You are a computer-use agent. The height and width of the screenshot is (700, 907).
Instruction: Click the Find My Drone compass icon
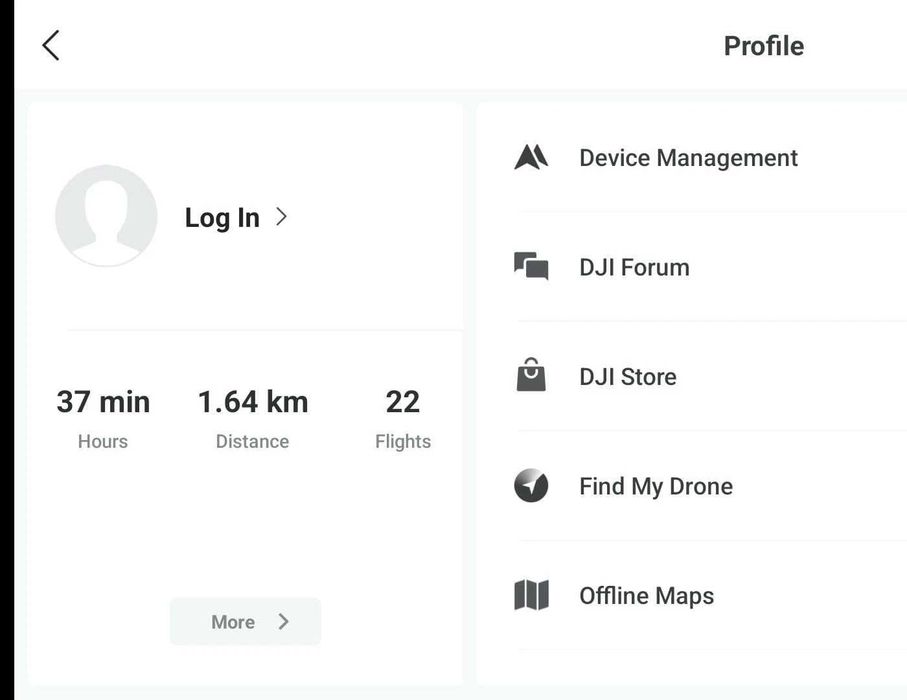pos(531,485)
